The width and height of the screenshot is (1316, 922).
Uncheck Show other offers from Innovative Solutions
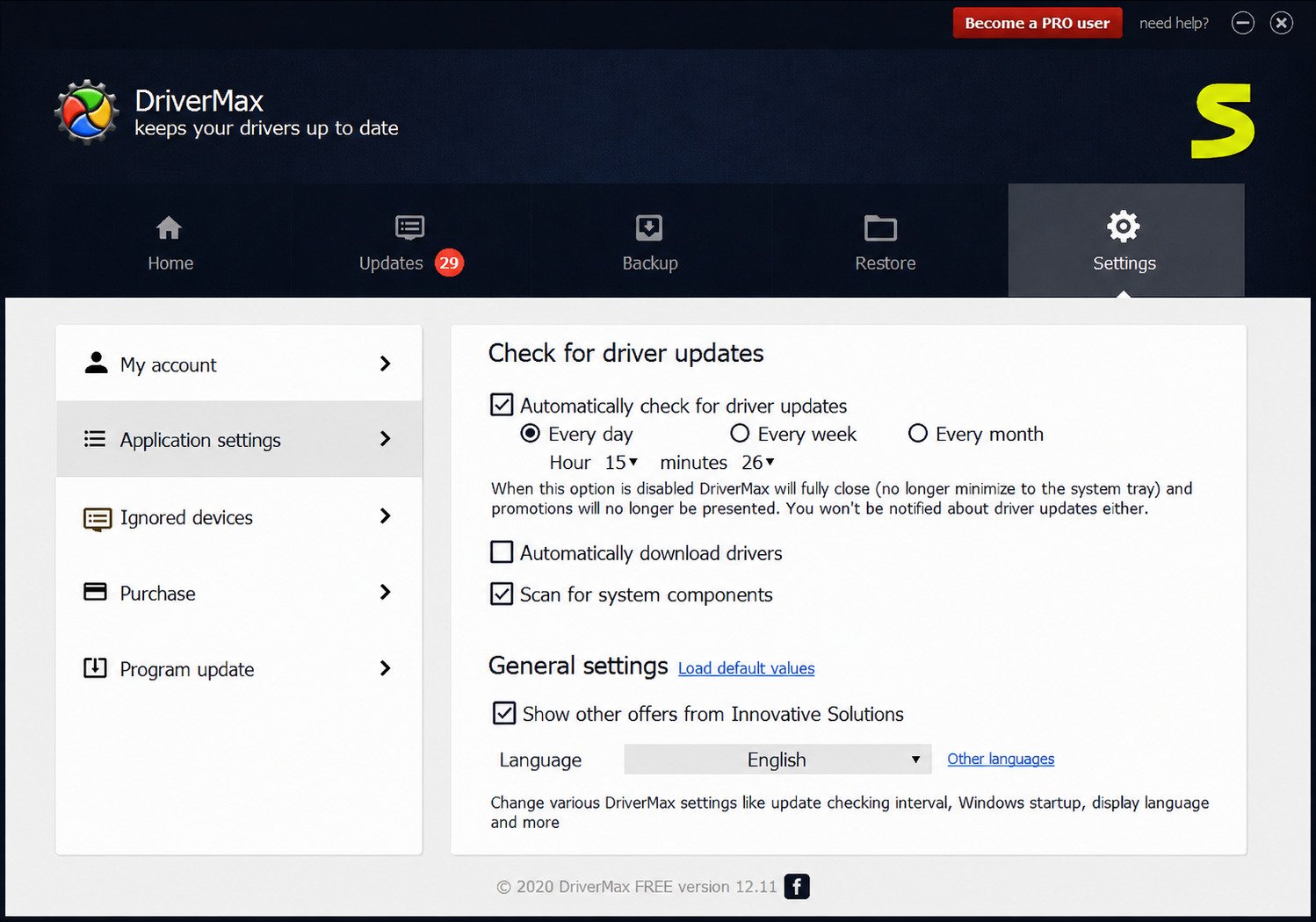click(x=504, y=713)
